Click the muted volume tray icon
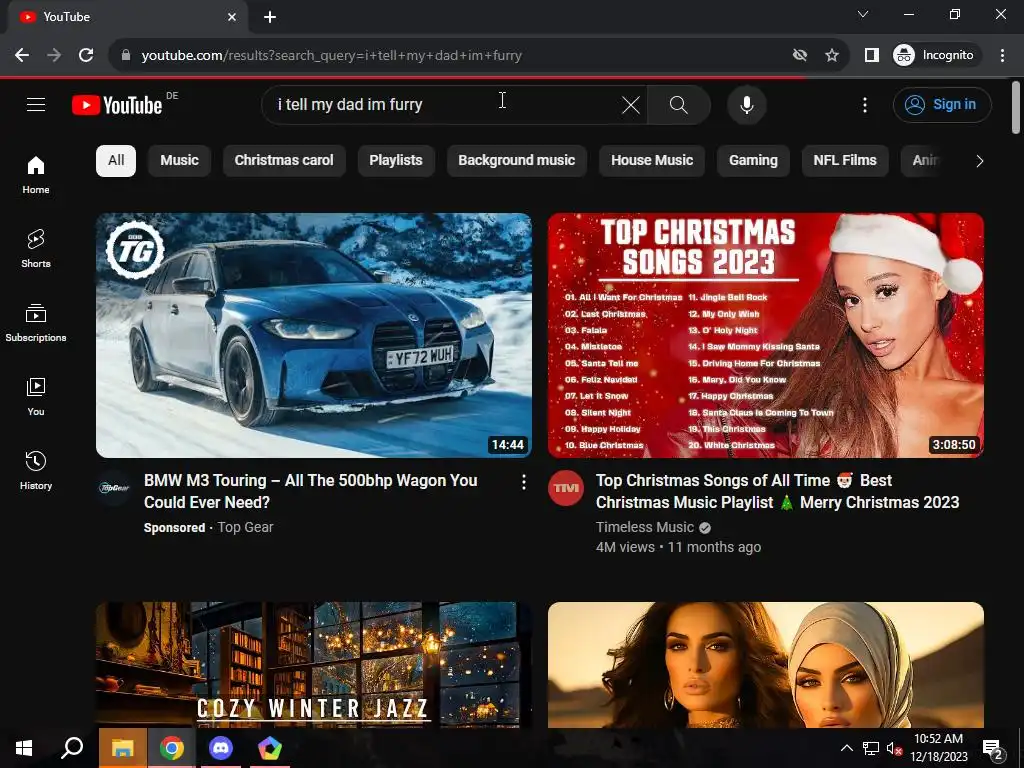Screen dimensions: 1024x768 893,748
